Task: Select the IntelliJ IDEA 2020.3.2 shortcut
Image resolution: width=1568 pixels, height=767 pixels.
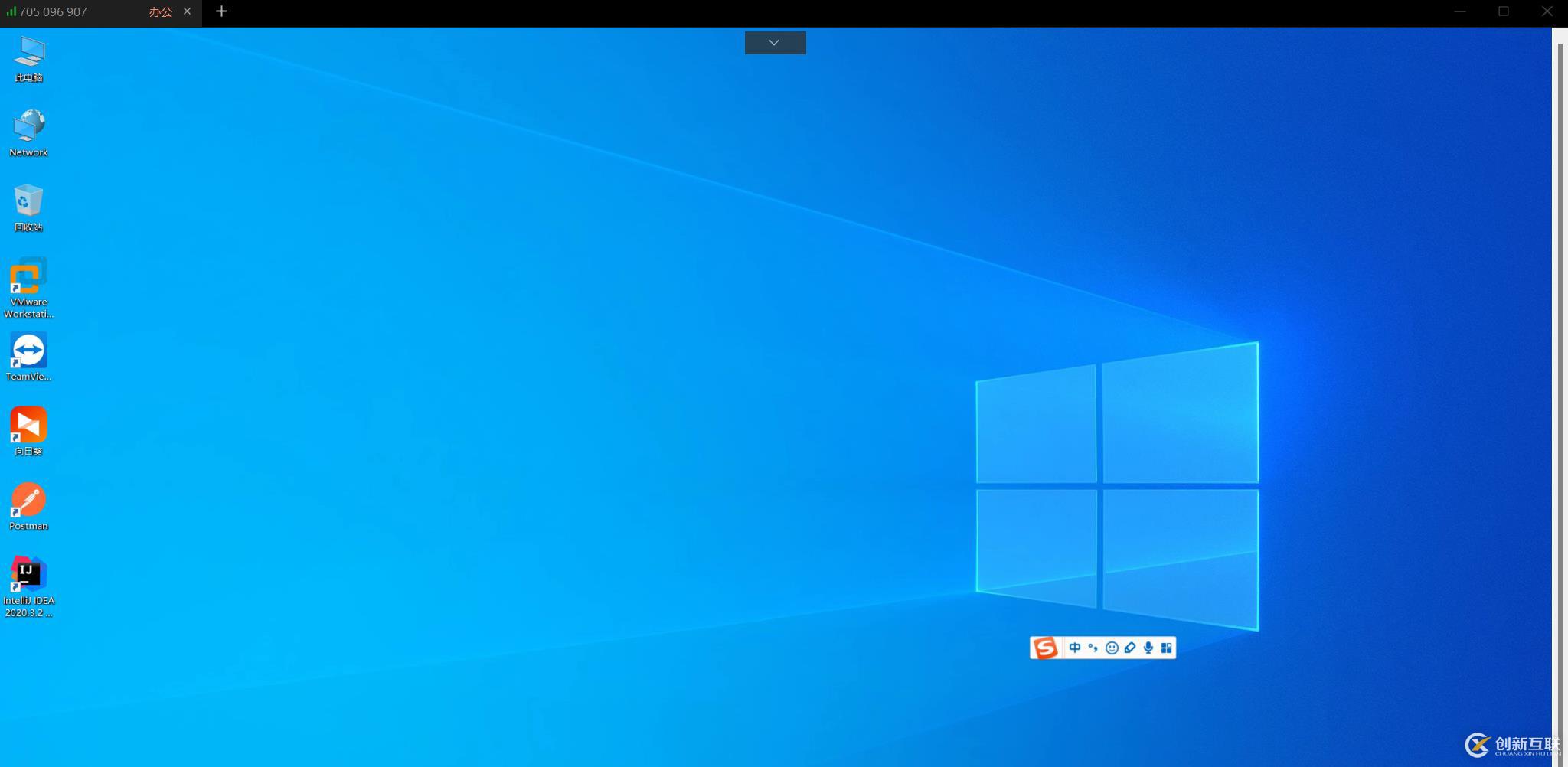Action: click(x=29, y=587)
